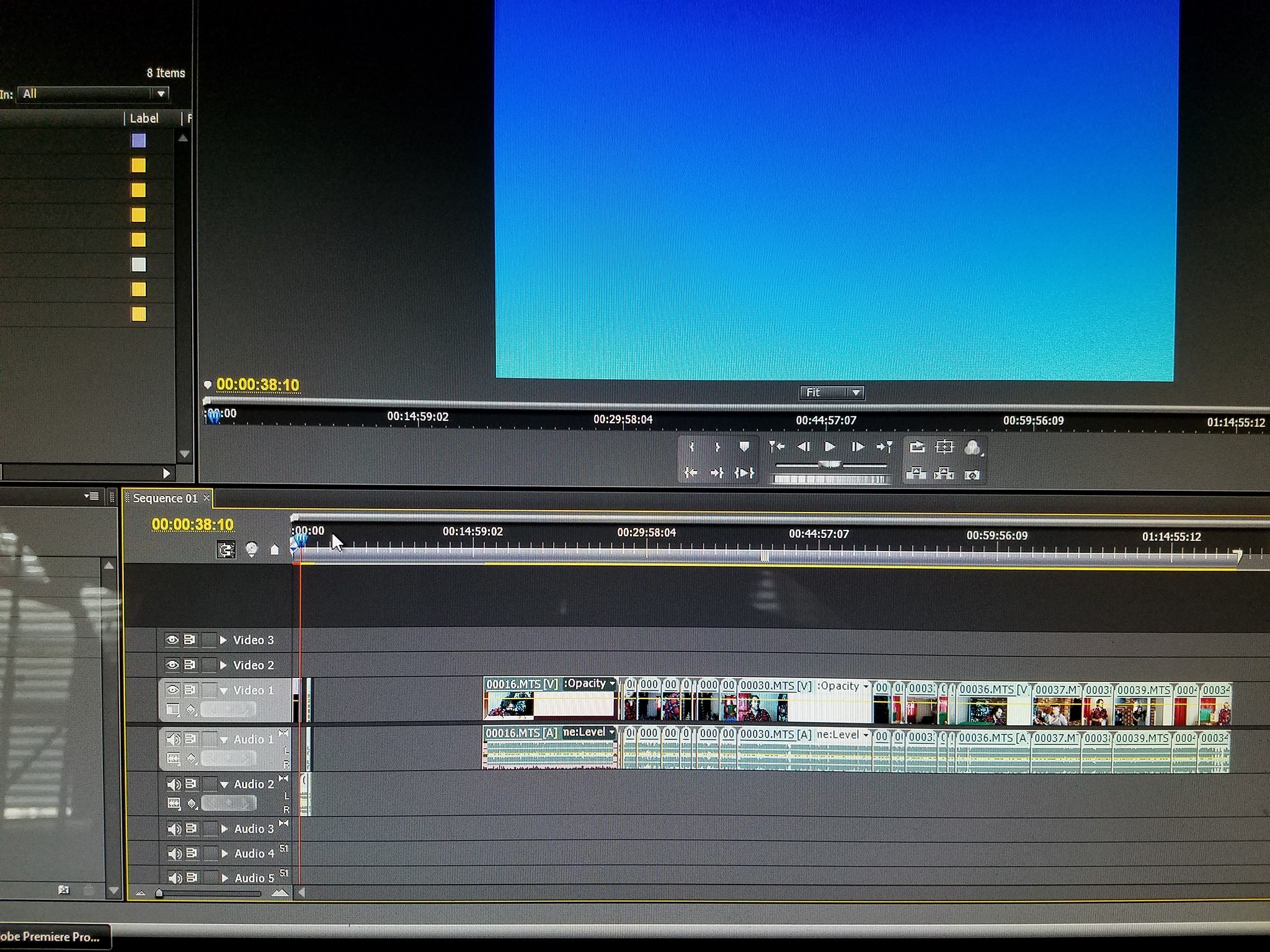Open the Fit zoom level dropdown
The image size is (1270, 952).
[x=831, y=392]
